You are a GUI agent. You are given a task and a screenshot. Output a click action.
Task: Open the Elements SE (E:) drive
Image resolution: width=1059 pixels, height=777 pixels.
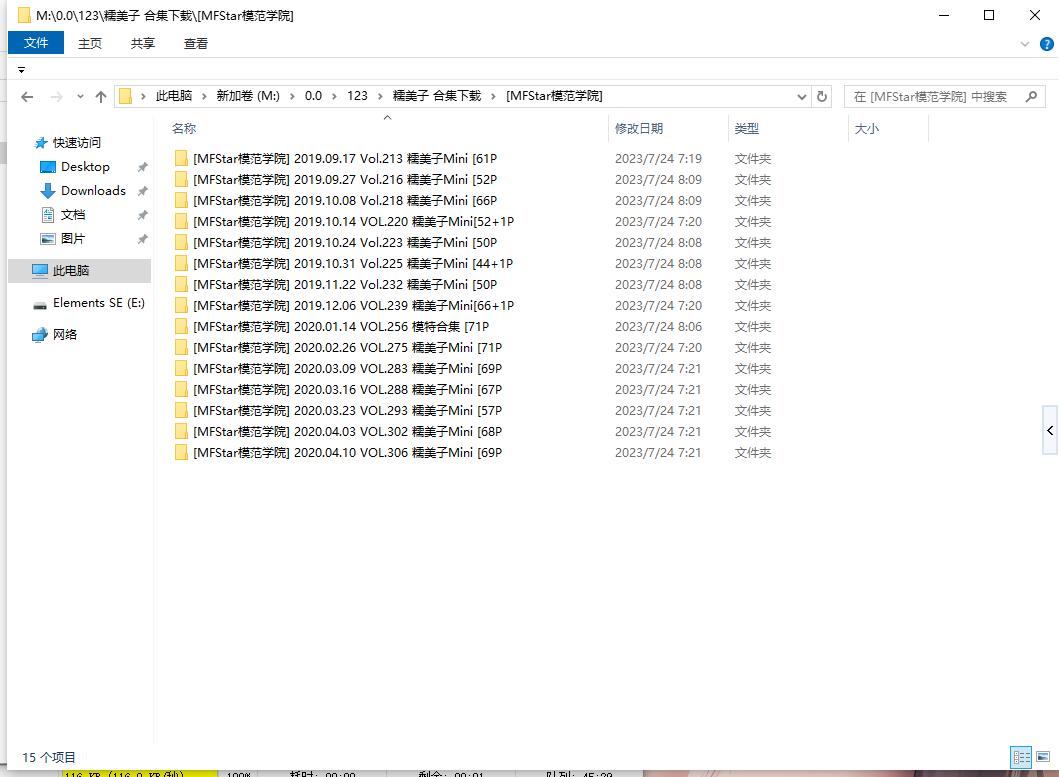98,303
